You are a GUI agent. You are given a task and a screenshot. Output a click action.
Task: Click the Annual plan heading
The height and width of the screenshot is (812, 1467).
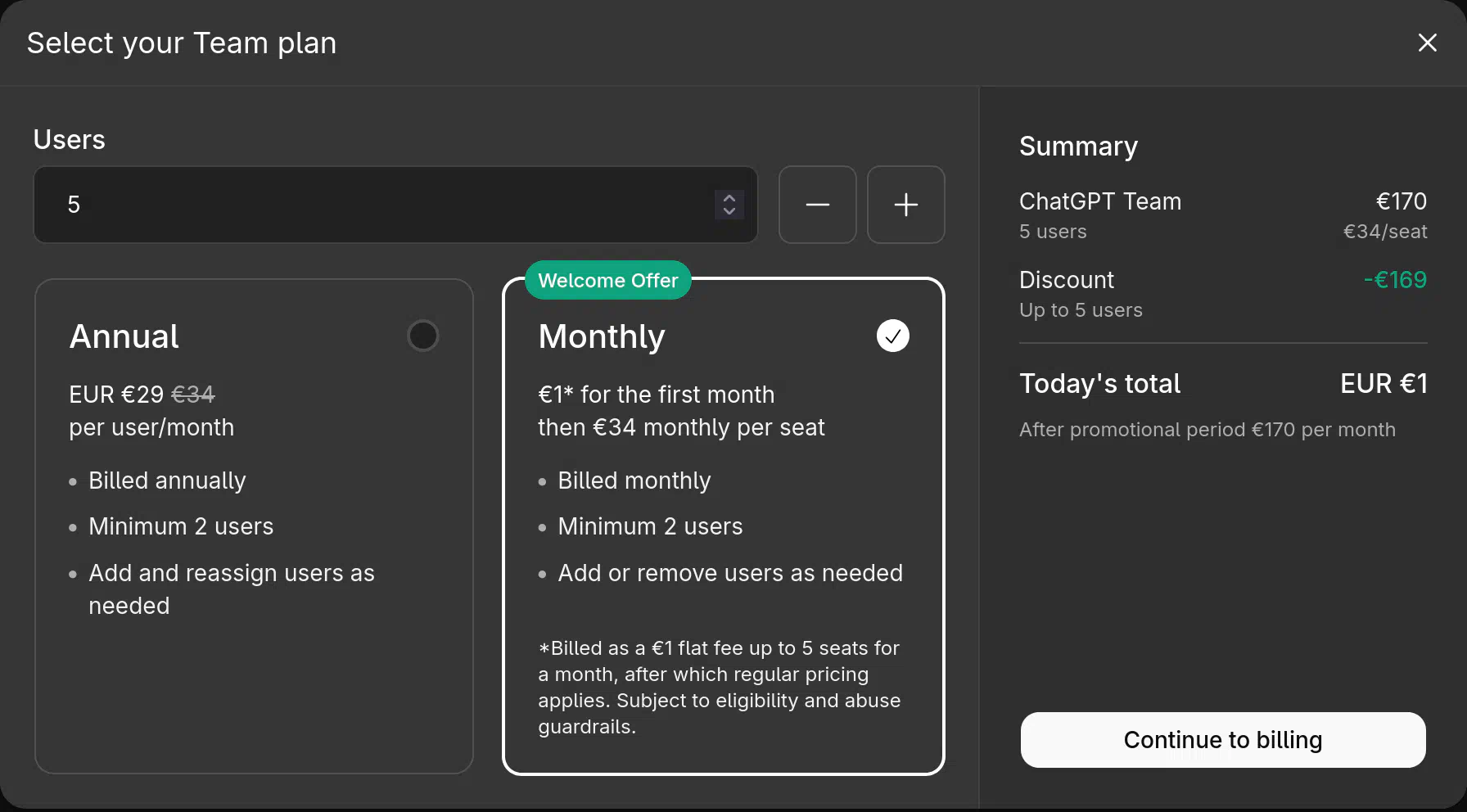pyautogui.click(x=124, y=336)
